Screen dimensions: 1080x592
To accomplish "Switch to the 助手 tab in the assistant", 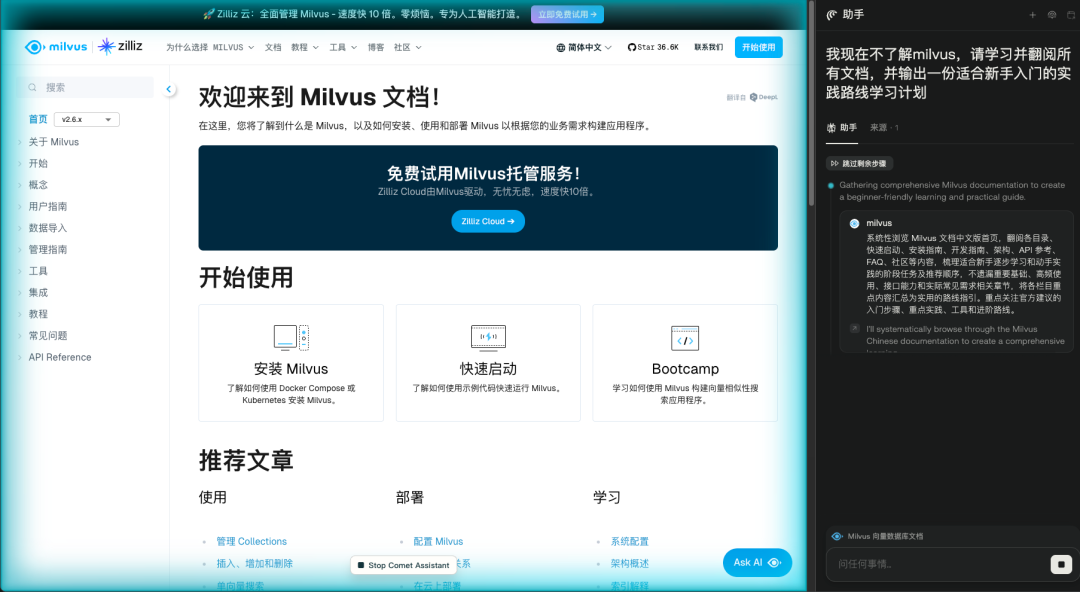I will tap(842, 127).
